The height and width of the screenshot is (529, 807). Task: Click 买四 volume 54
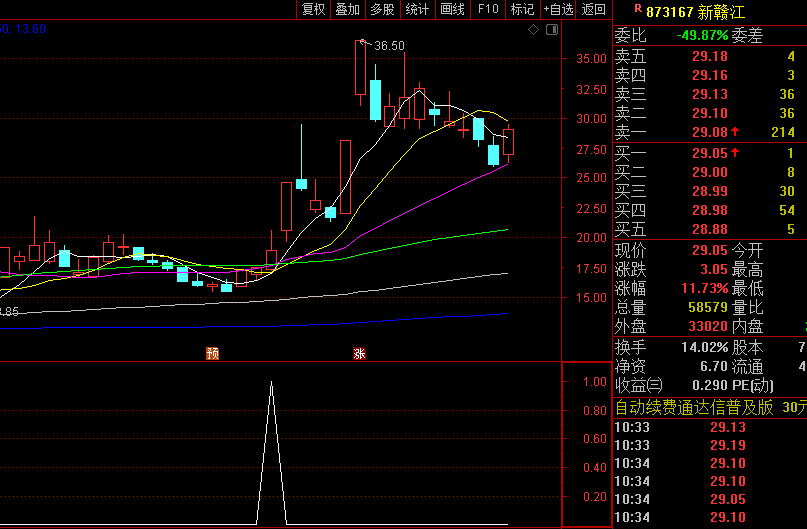click(787, 210)
